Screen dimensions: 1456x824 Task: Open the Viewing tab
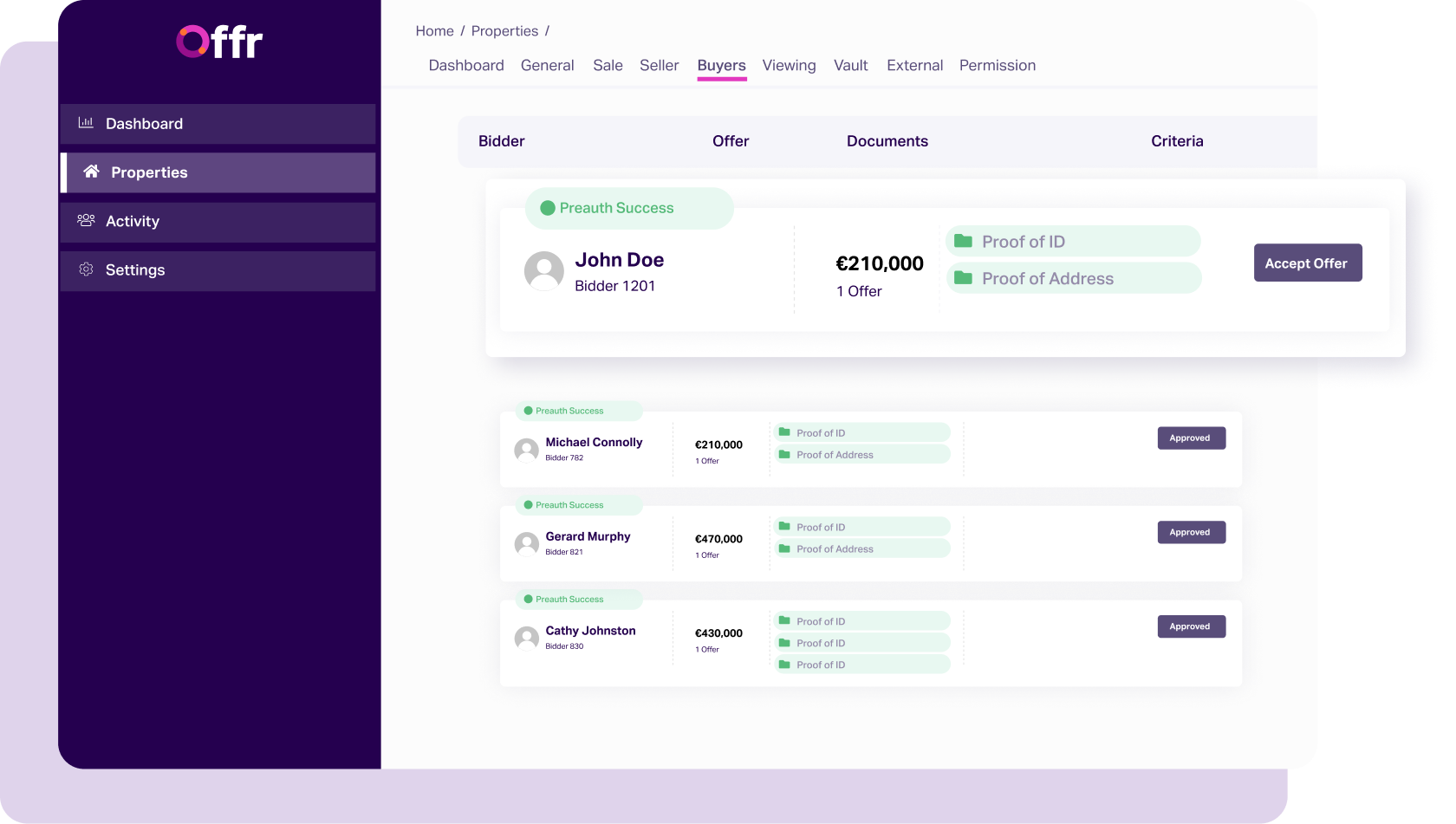(x=789, y=65)
